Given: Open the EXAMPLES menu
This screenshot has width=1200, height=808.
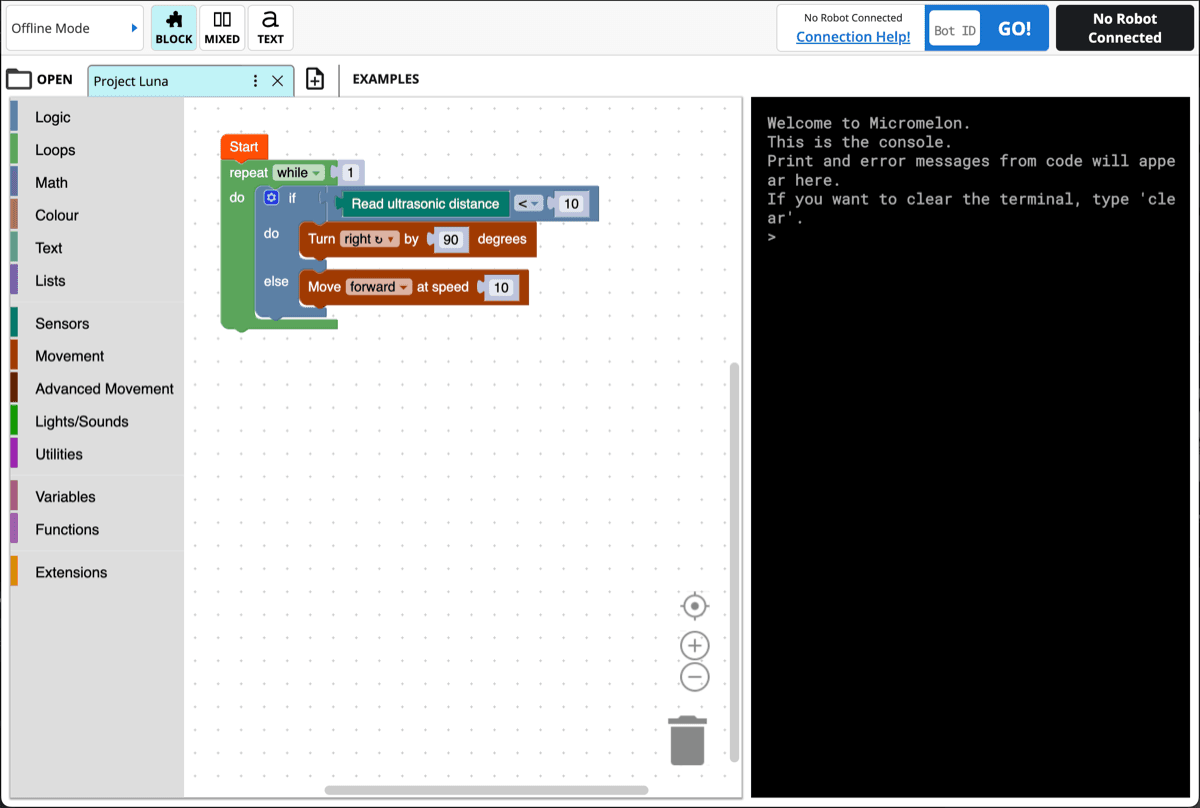Looking at the screenshot, I should pyautogui.click(x=385, y=78).
